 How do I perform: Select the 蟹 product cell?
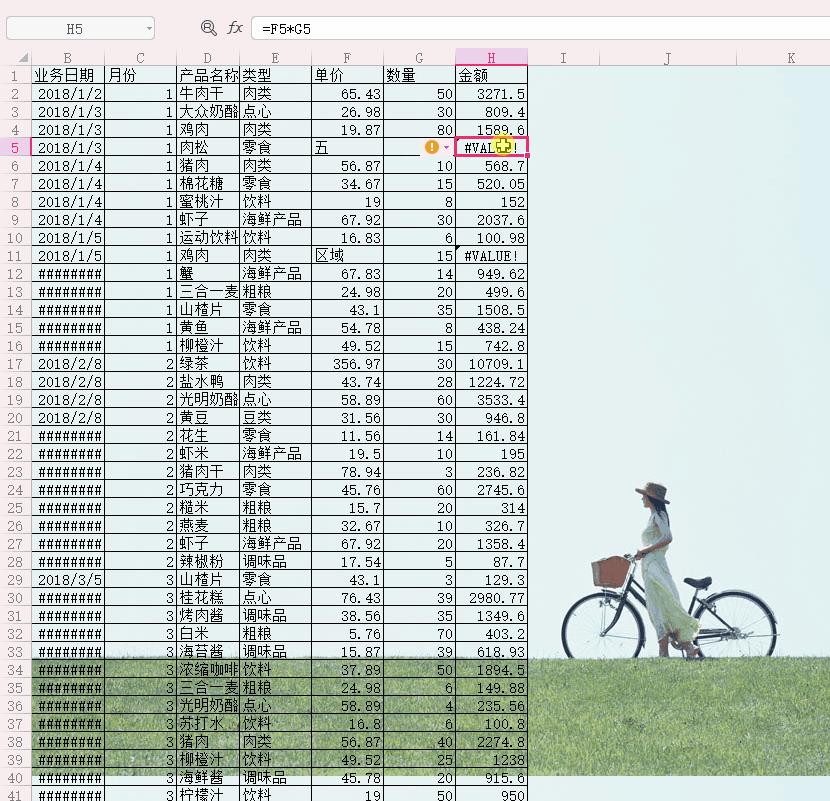click(208, 274)
